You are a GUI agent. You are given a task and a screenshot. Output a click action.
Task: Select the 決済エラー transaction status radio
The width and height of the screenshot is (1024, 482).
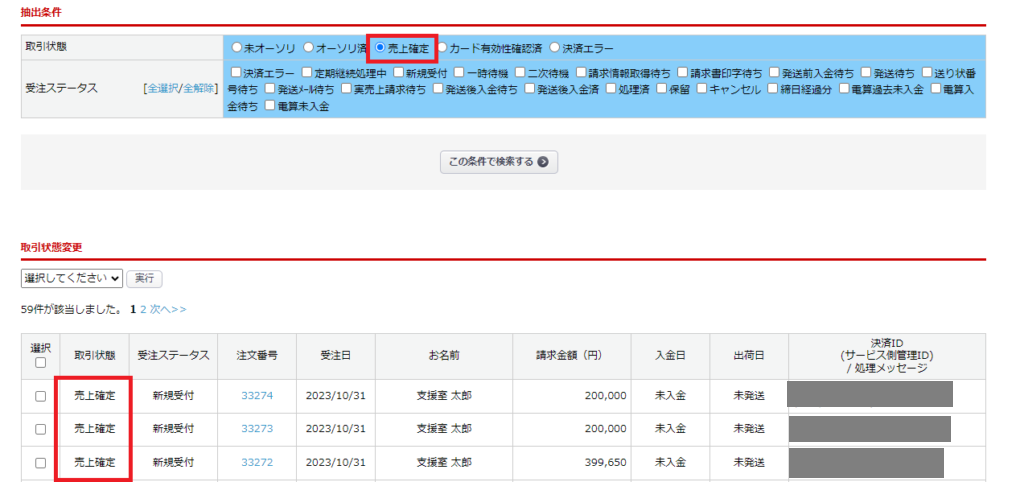tap(555, 48)
